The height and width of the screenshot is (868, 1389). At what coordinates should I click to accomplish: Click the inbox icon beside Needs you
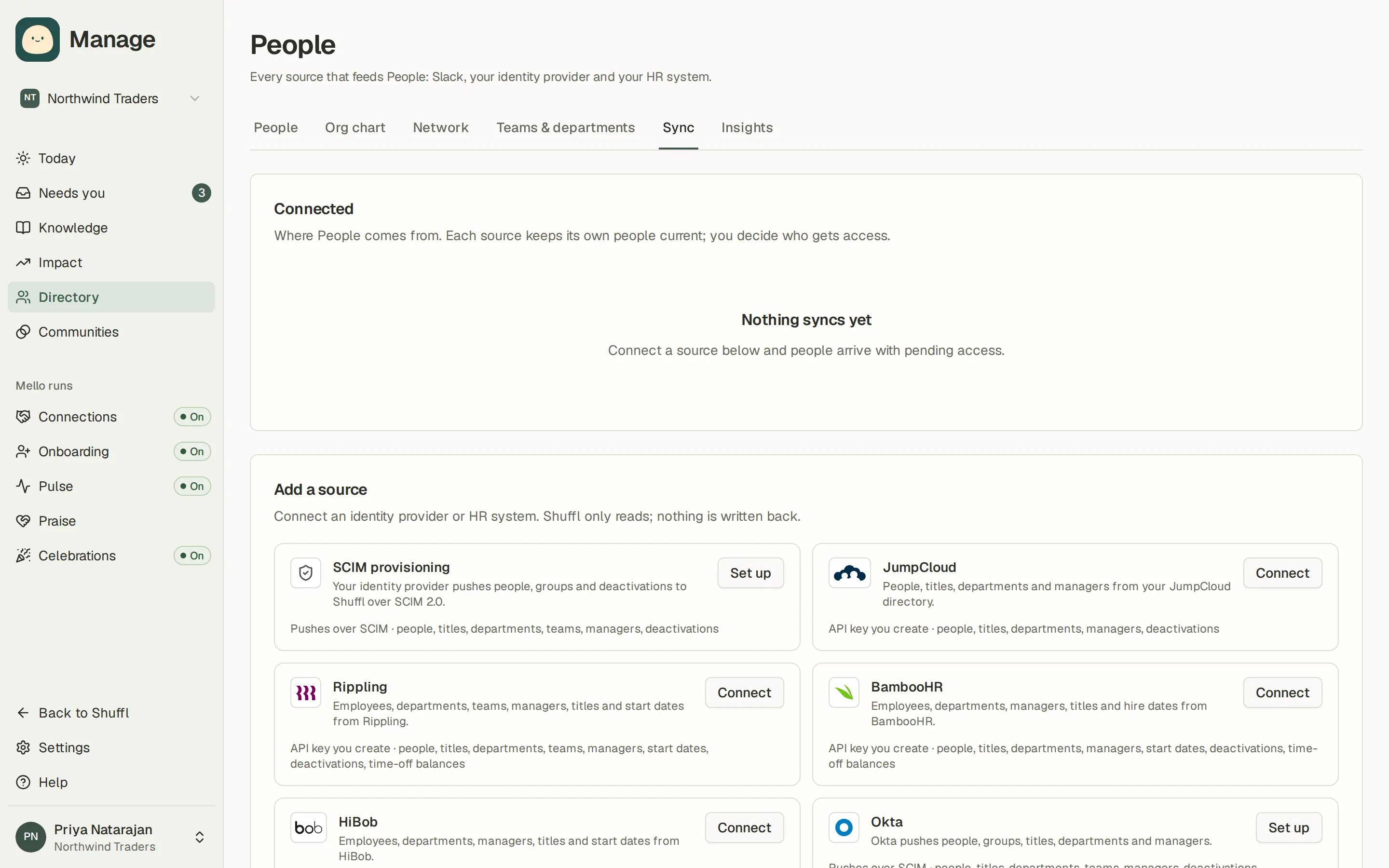(23, 193)
